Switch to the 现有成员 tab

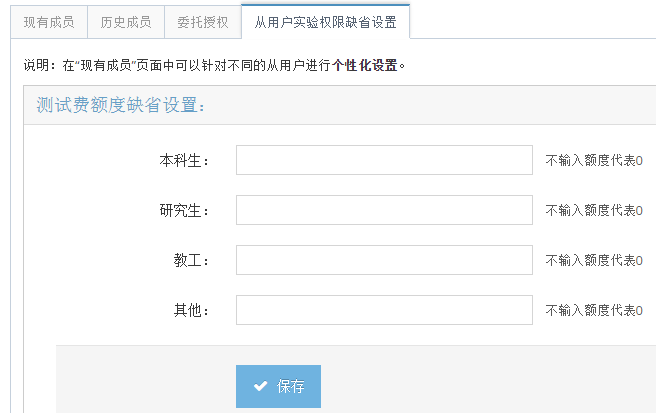(49, 21)
